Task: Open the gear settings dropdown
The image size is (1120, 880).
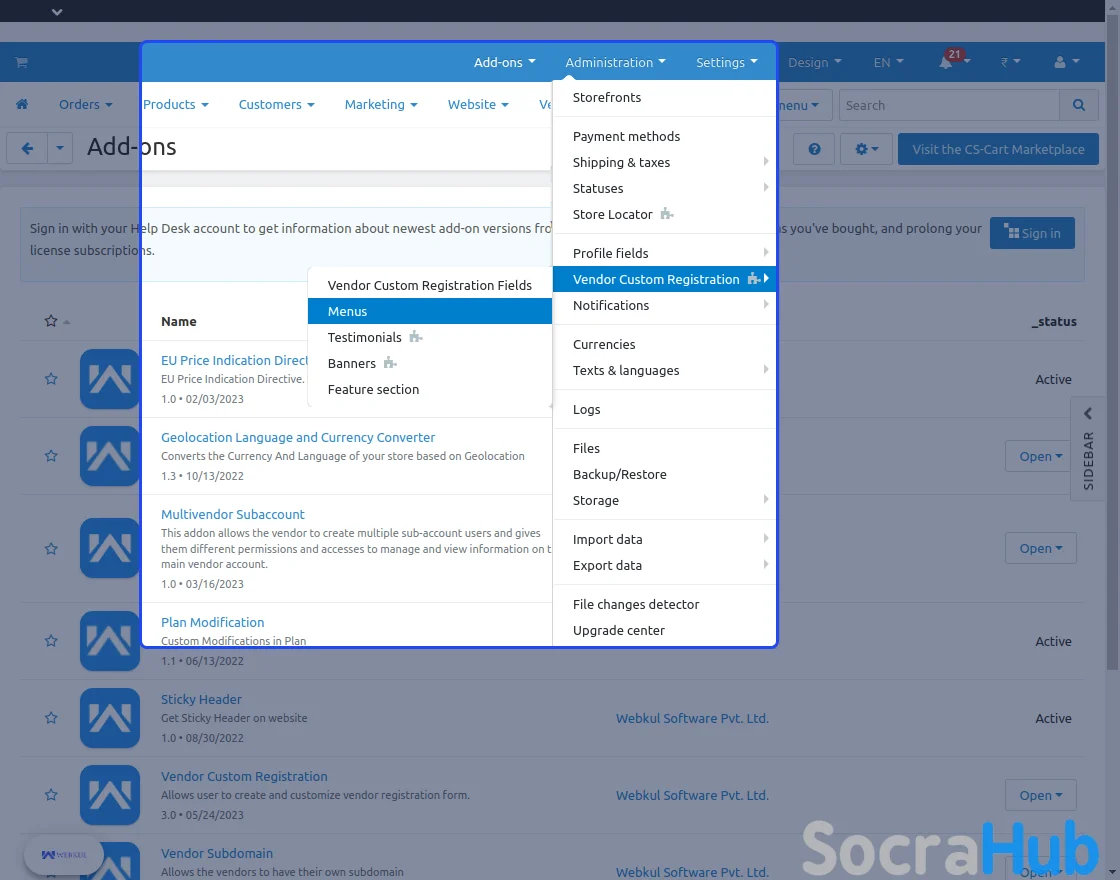Action: [866, 149]
